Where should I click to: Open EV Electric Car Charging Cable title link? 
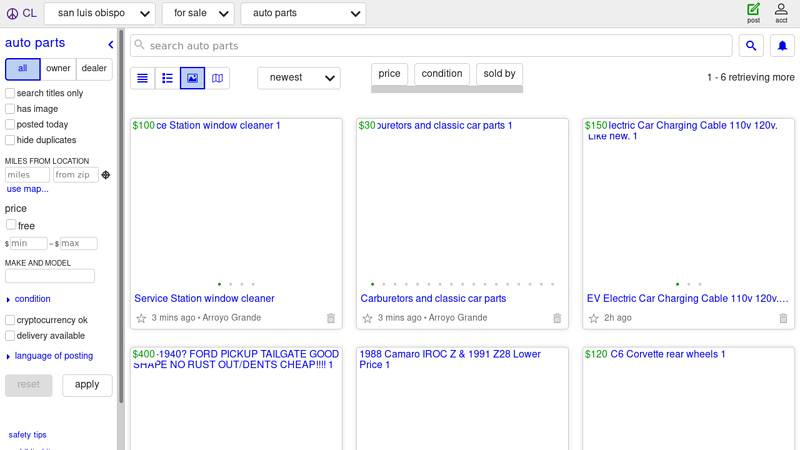click(687, 298)
